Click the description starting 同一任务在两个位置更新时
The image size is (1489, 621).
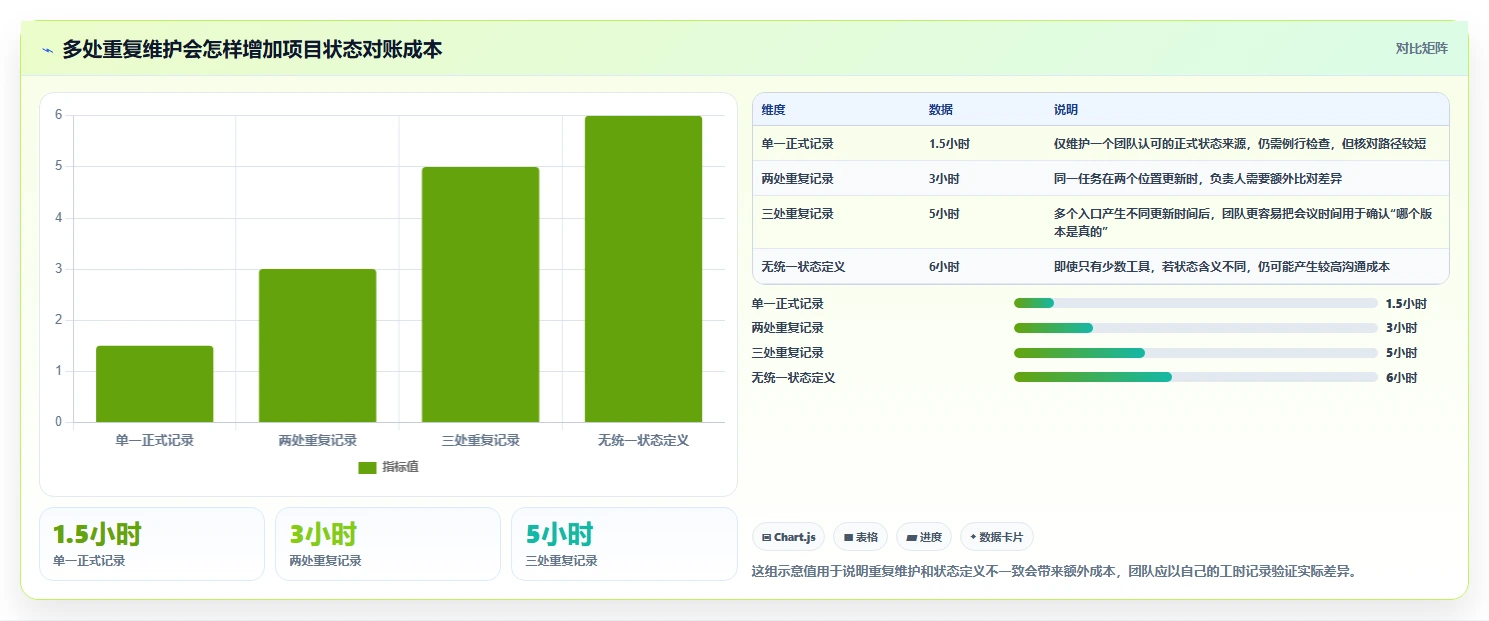click(x=1198, y=179)
